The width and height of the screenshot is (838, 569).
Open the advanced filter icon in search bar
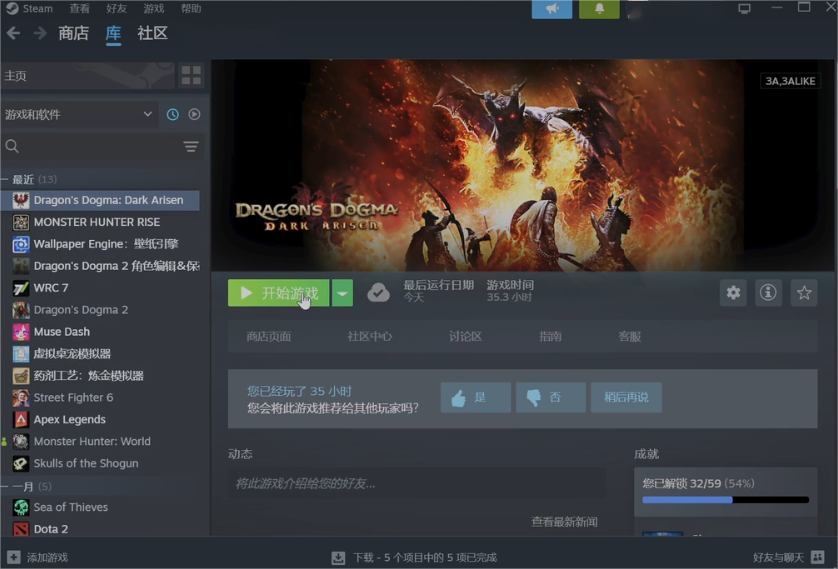(x=190, y=147)
